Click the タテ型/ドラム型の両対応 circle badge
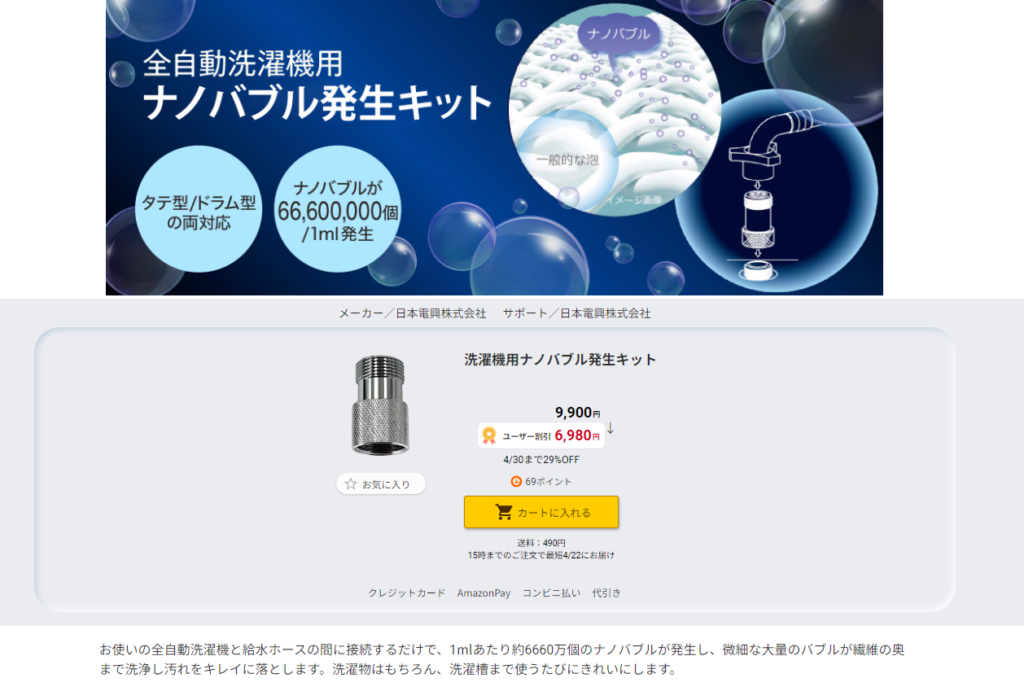The height and width of the screenshot is (691, 1024). point(199,209)
